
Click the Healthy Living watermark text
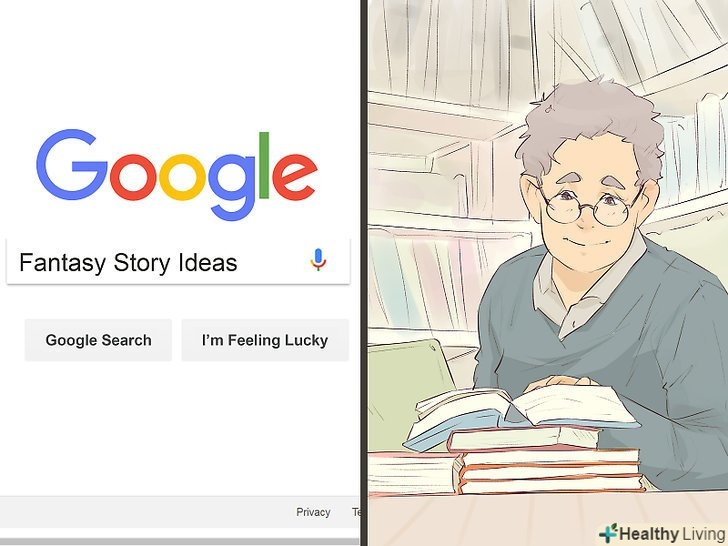(x=672, y=534)
